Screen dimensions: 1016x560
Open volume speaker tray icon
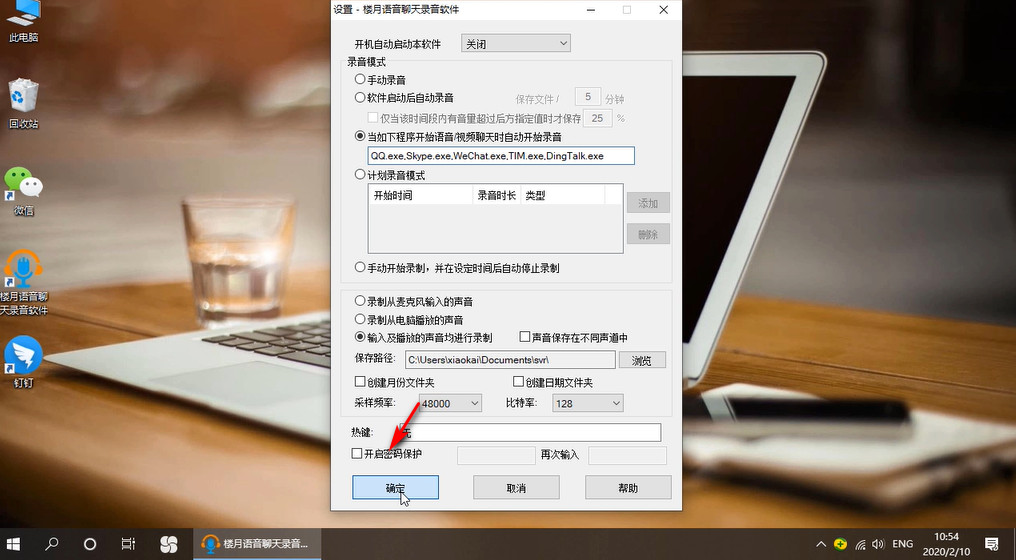click(878, 544)
